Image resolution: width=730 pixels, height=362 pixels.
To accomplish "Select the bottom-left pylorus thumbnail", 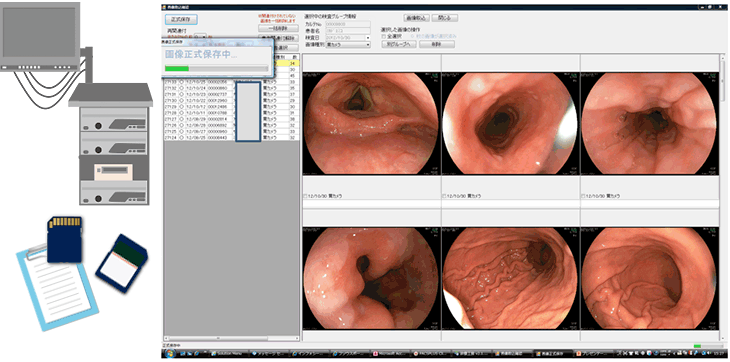I will click(x=371, y=278).
